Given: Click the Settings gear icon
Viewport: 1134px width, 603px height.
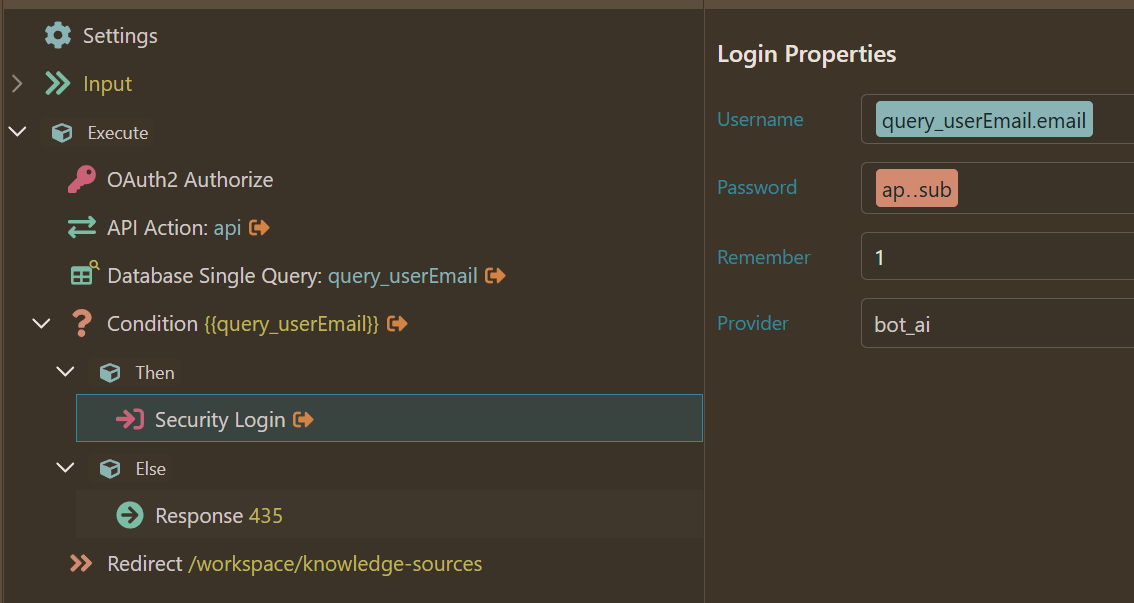Looking at the screenshot, I should (x=58, y=36).
